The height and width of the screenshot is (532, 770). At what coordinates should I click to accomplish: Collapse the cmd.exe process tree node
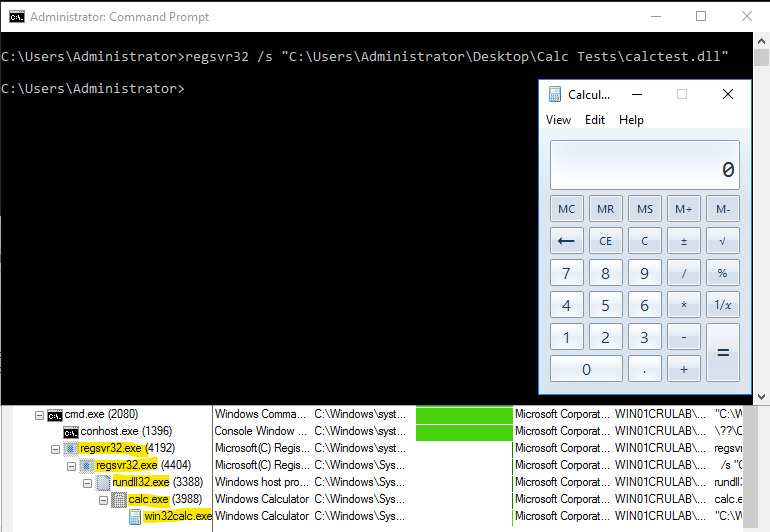[38, 415]
